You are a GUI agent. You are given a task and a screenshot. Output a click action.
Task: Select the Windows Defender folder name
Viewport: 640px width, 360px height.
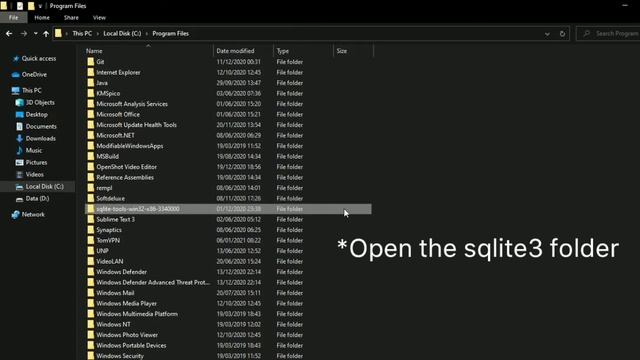(122, 272)
